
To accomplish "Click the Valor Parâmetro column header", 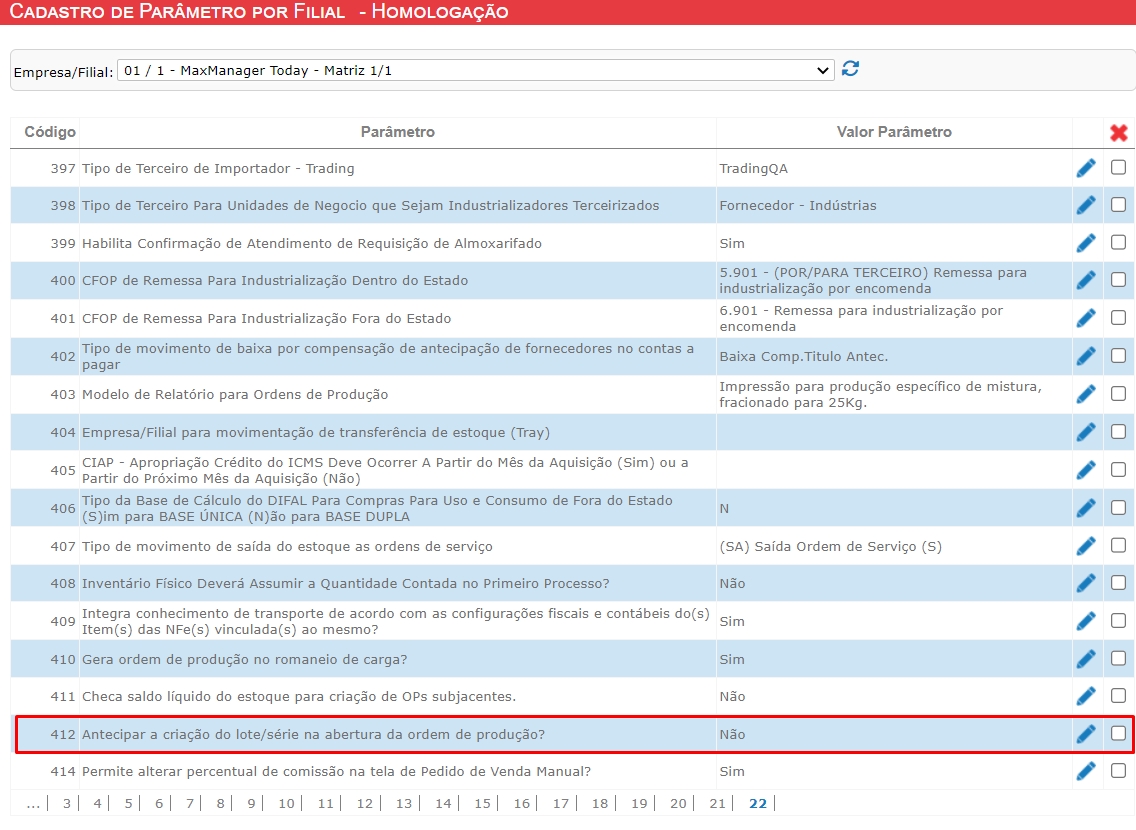I will [893, 132].
